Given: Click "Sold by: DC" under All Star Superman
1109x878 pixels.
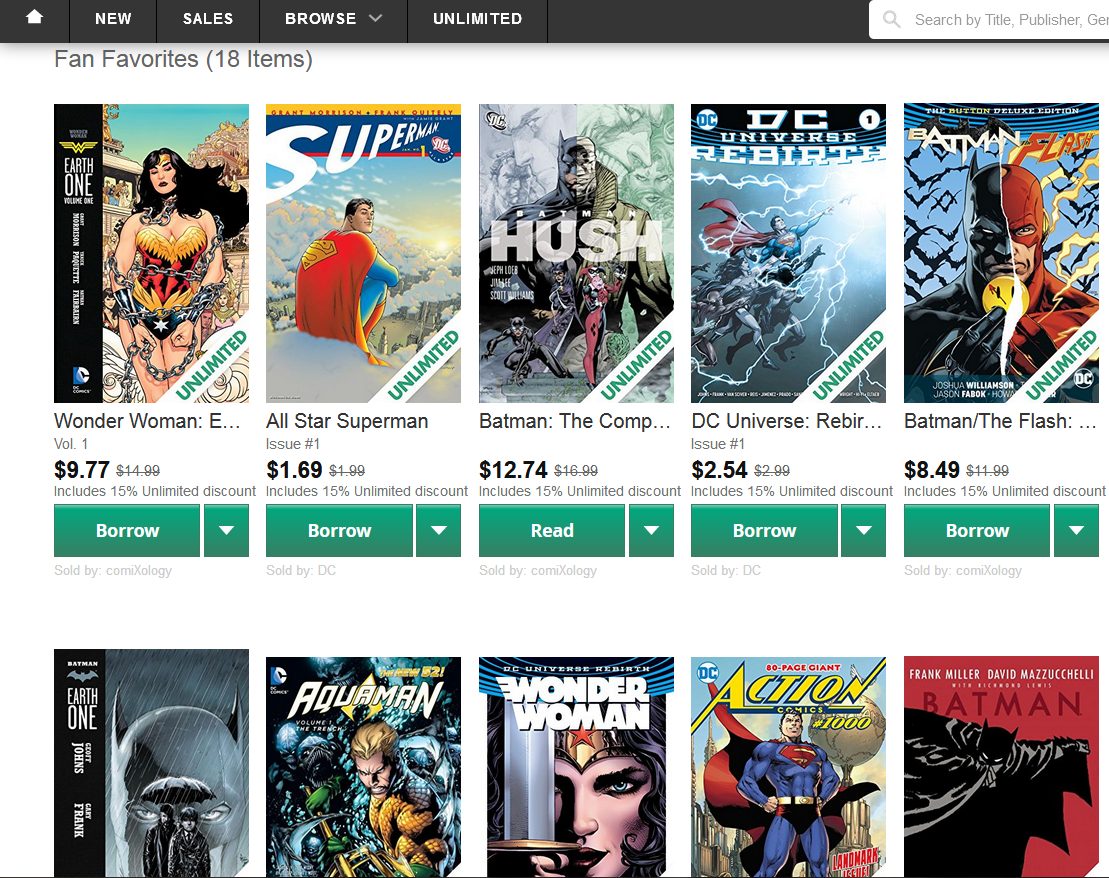Looking at the screenshot, I should coord(301,570).
